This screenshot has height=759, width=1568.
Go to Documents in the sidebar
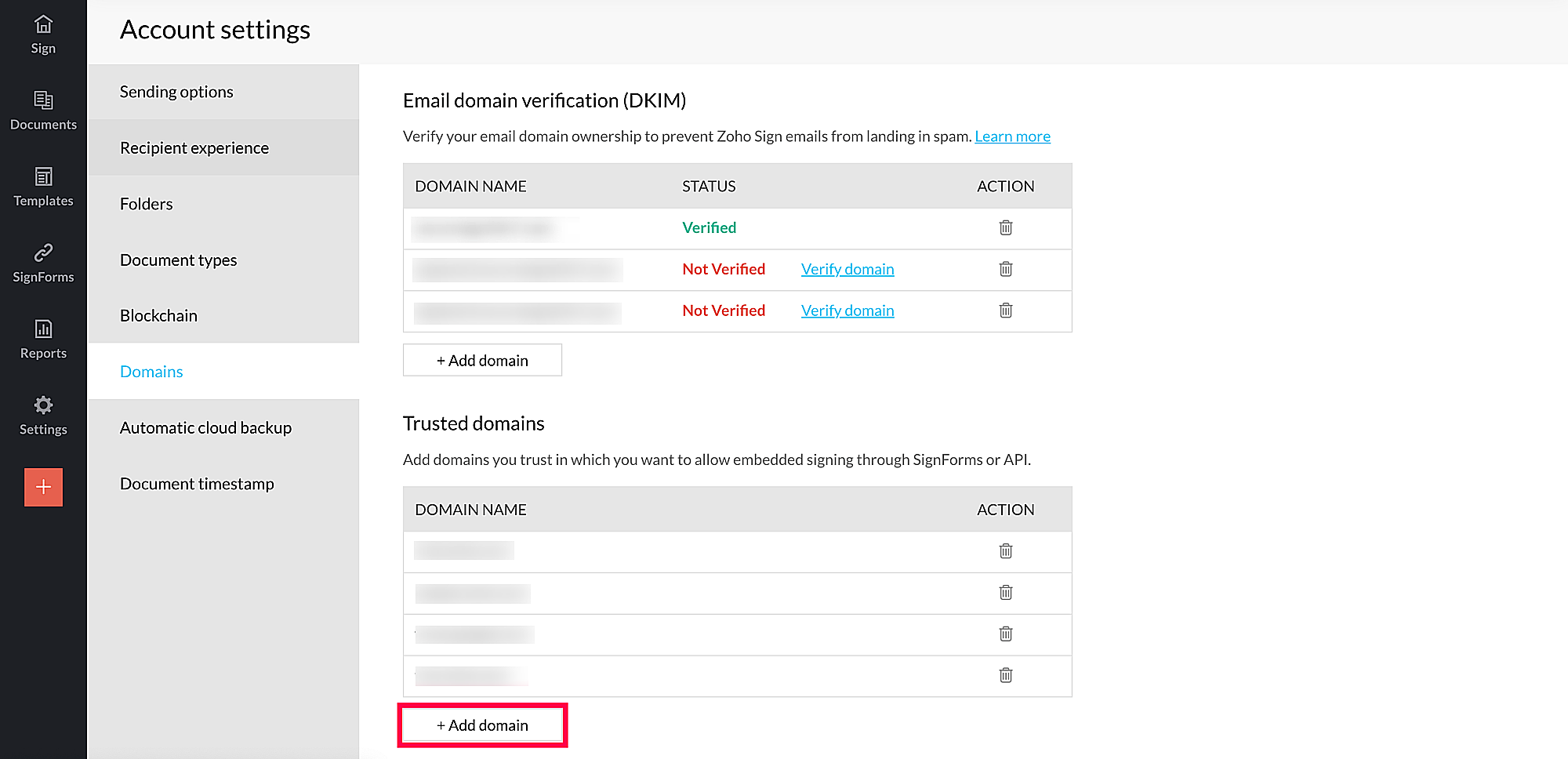pos(43,101)
